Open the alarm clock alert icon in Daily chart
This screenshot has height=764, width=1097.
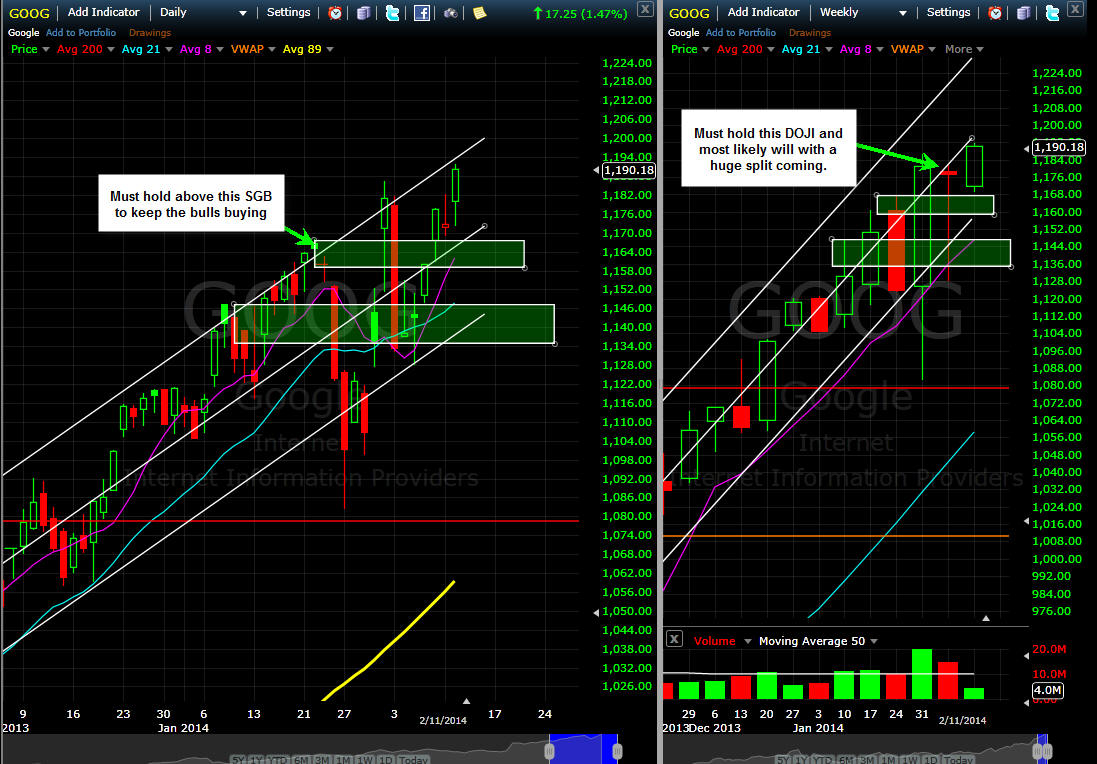[x=335, y=13]
